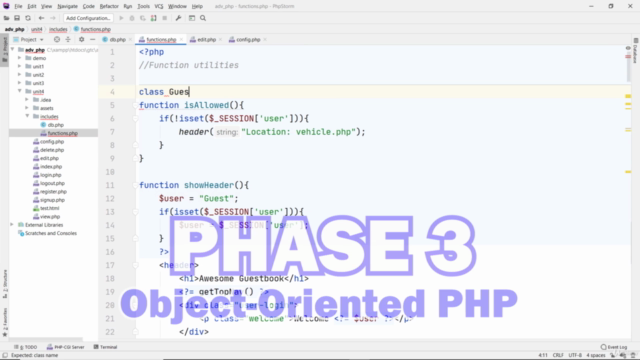640x360 pixels.
Task: Expand the unit1 folder
Action: (x=20, y=66)
